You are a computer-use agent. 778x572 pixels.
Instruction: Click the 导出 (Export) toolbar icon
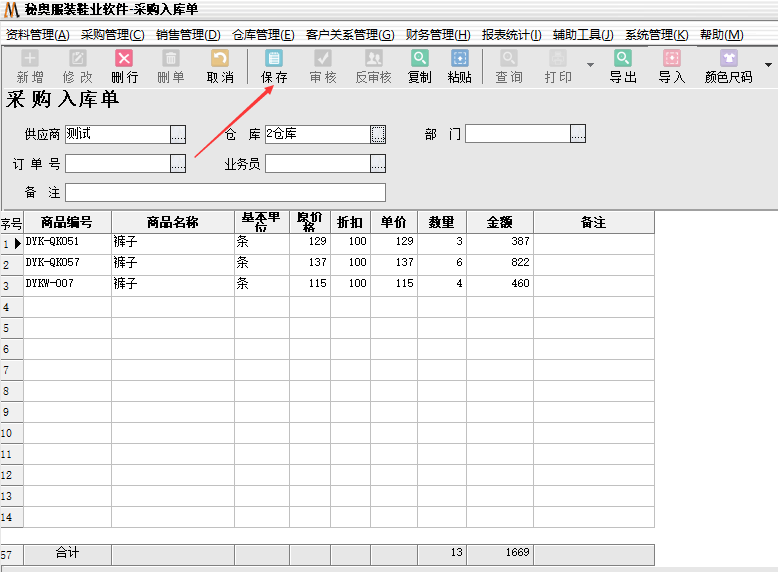(x=623, y=66)
